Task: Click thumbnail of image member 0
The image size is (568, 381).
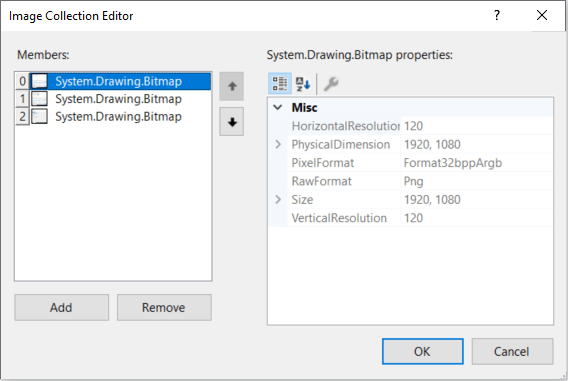Action: pyautogui.click(x=39, y=81)
